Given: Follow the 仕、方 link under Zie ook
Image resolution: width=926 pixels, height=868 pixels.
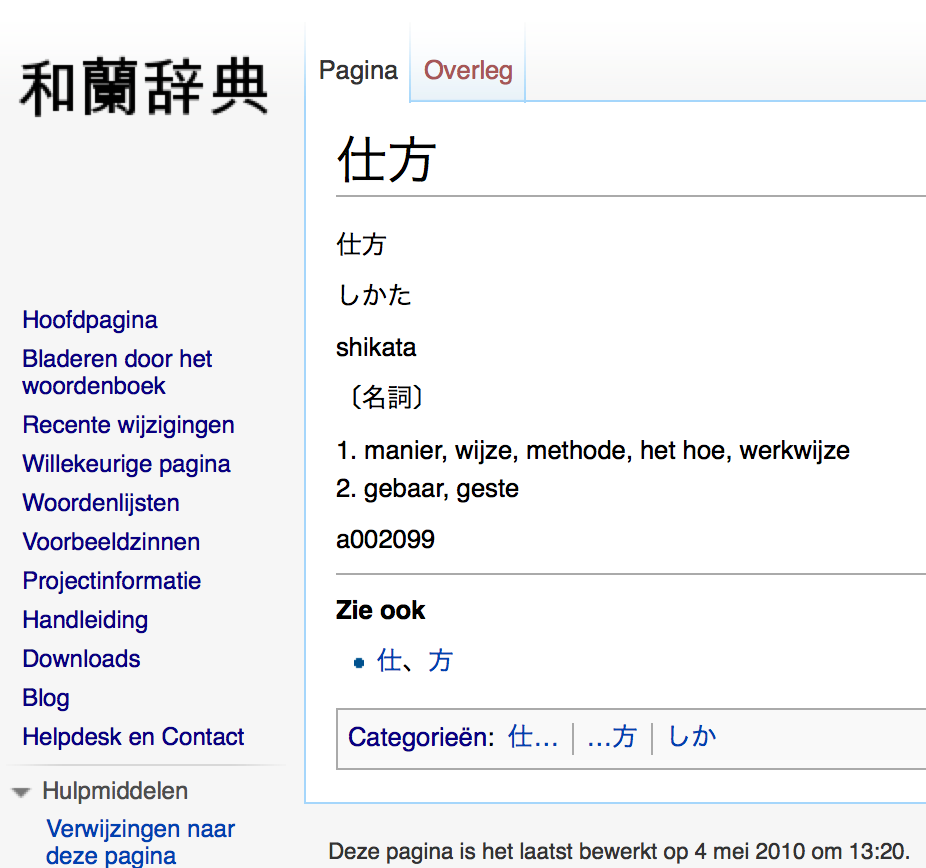Looking at the screenshot, I should click(415, 660).
